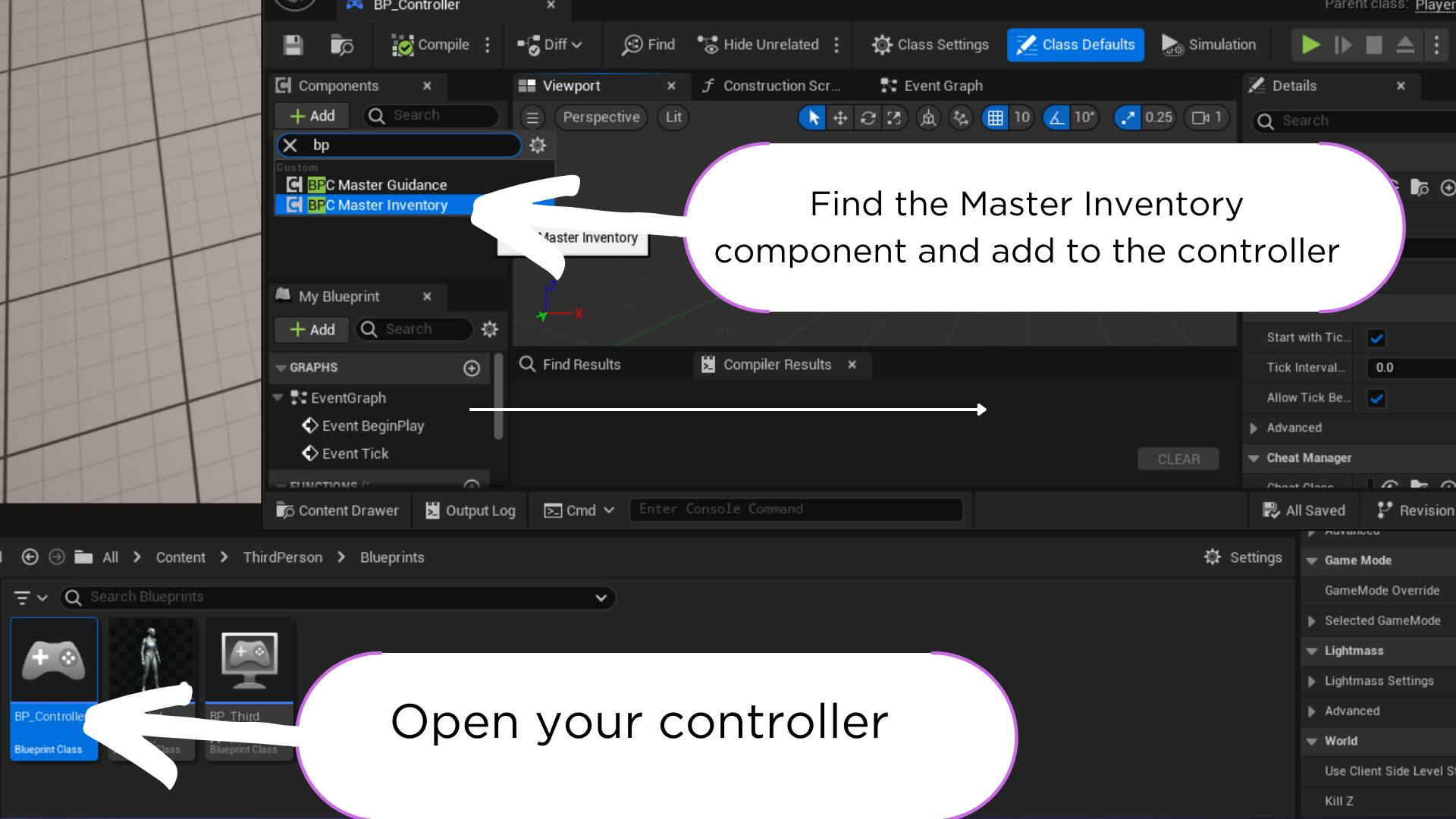Toggle scale snapping
The height and width of the screenshot is (819, 1456).
tap(1128, 118)
